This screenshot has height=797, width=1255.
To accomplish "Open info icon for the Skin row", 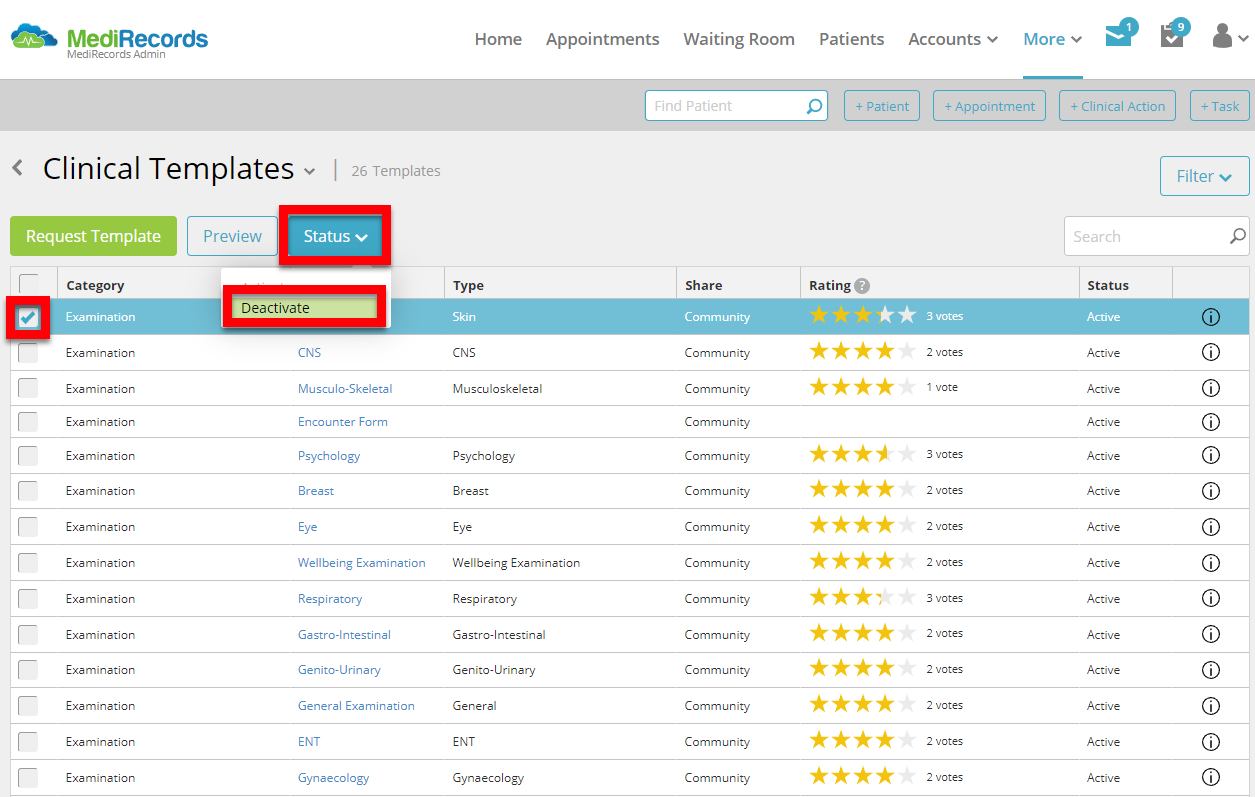I will point(1210,317).
